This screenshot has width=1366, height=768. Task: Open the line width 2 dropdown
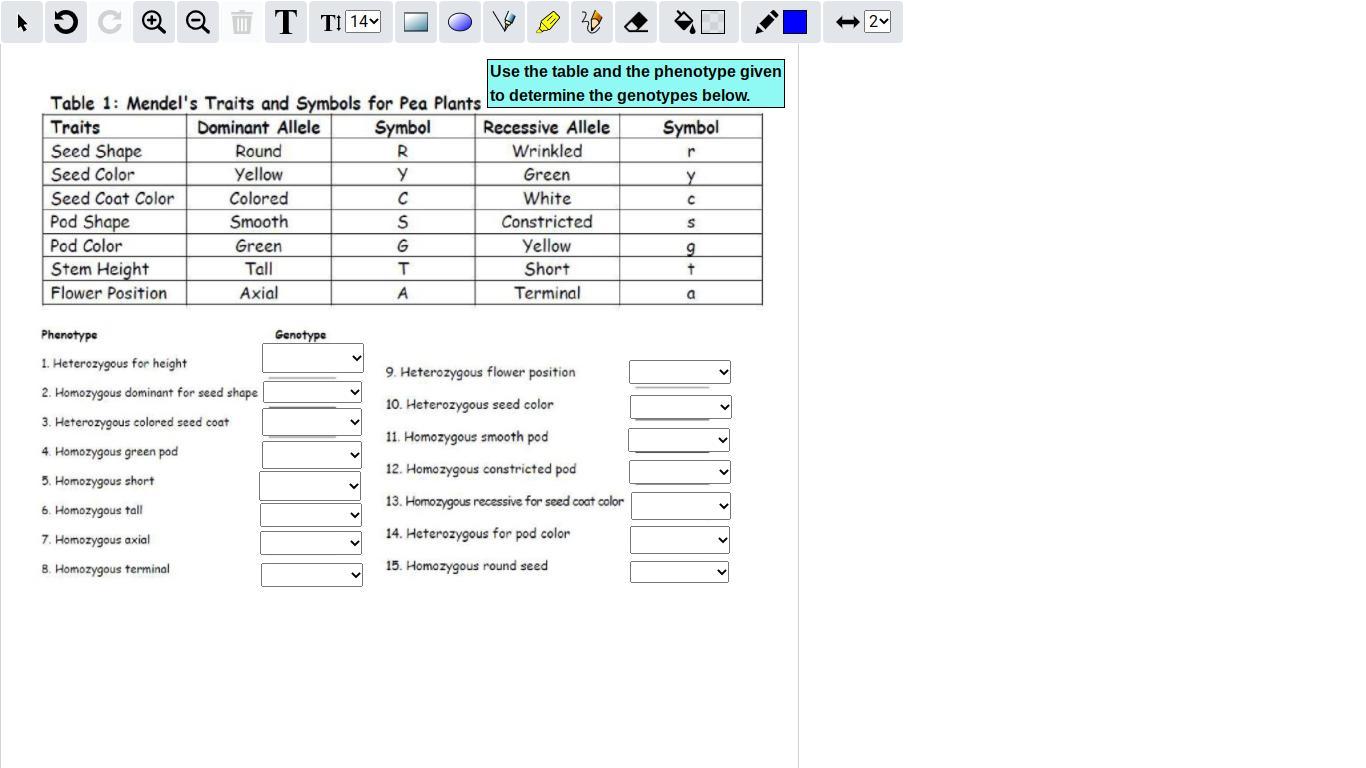tap(877, 21)
